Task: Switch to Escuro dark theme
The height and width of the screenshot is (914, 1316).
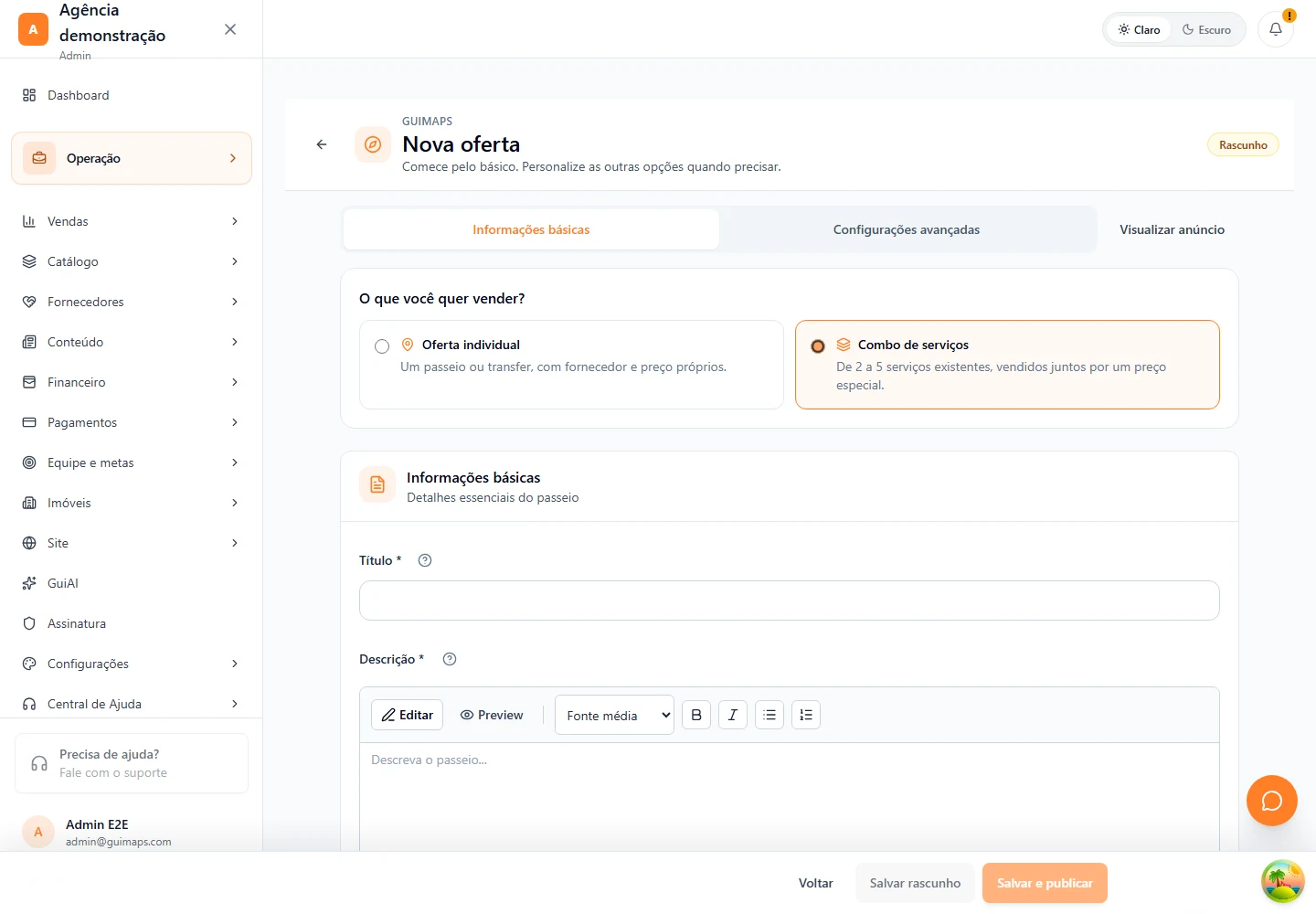Action: (x=1206, y=29)
